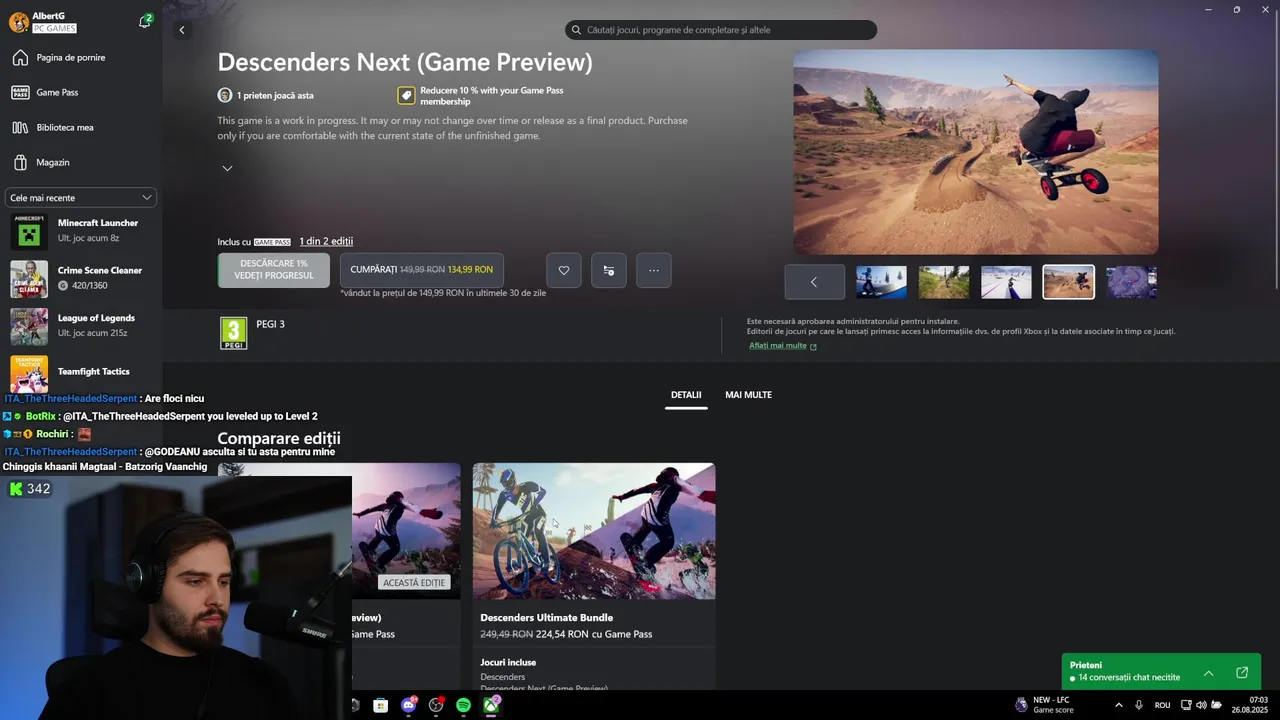1280x720 pixels.
Task: Click the microphone tray icon
Action: [x=1138, y=705]
